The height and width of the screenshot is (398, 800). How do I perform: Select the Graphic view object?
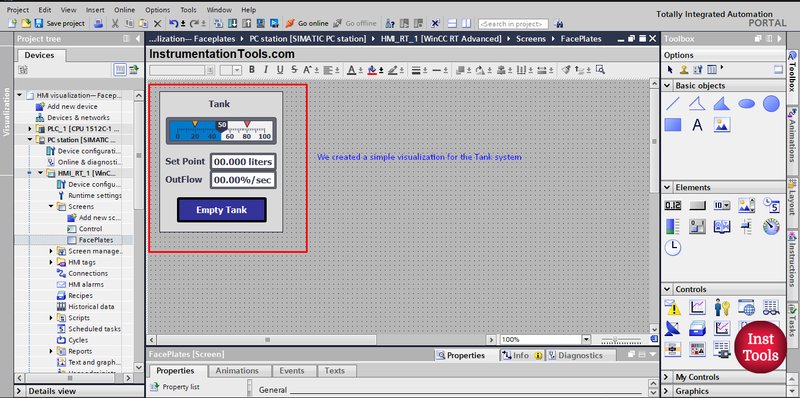tap(721, 125)
